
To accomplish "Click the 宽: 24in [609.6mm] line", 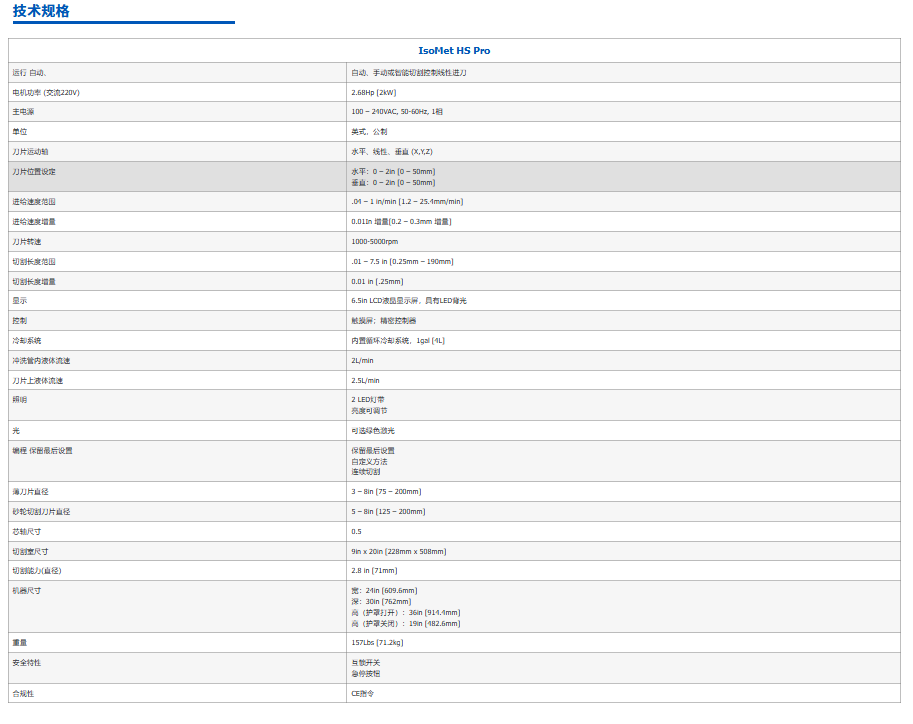I will click(x=384, y=591).
